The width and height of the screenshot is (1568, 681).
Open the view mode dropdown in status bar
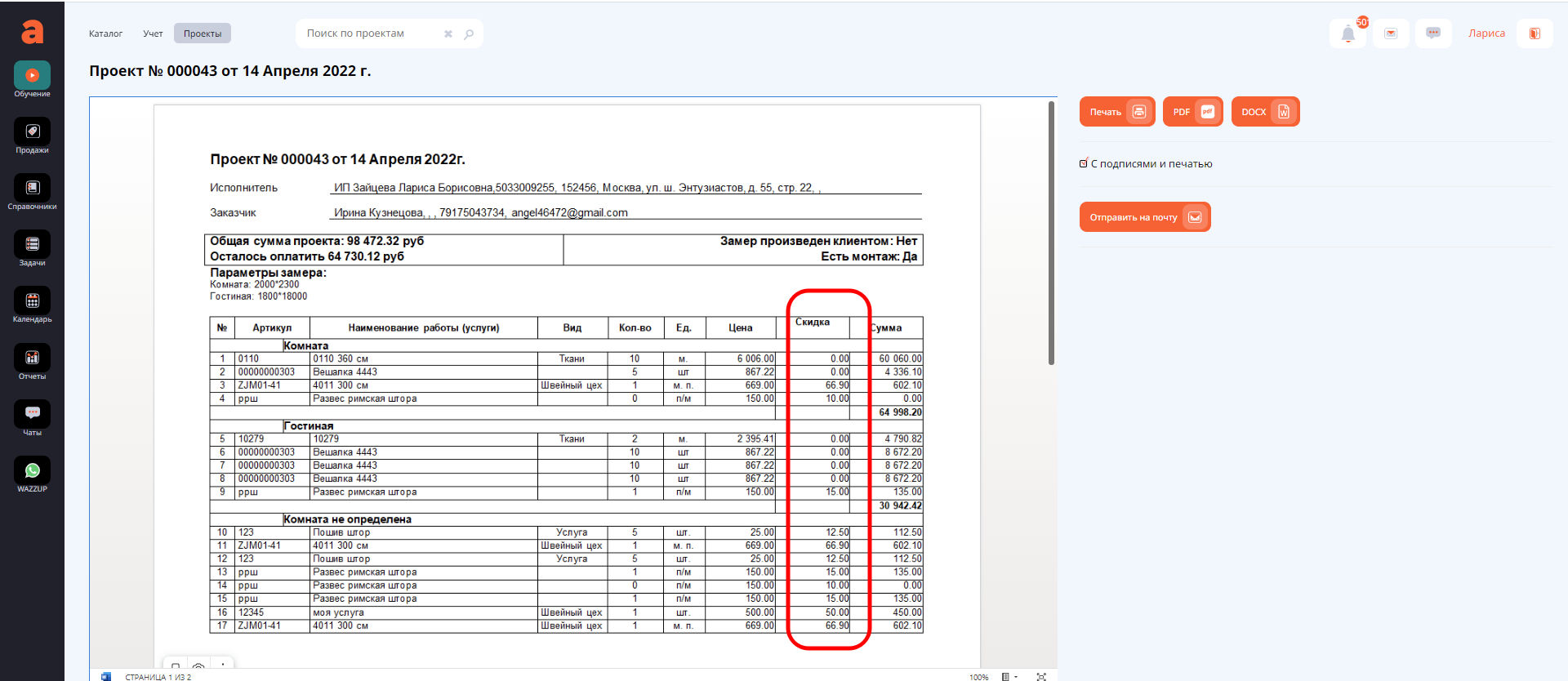tap(1009, 676)
